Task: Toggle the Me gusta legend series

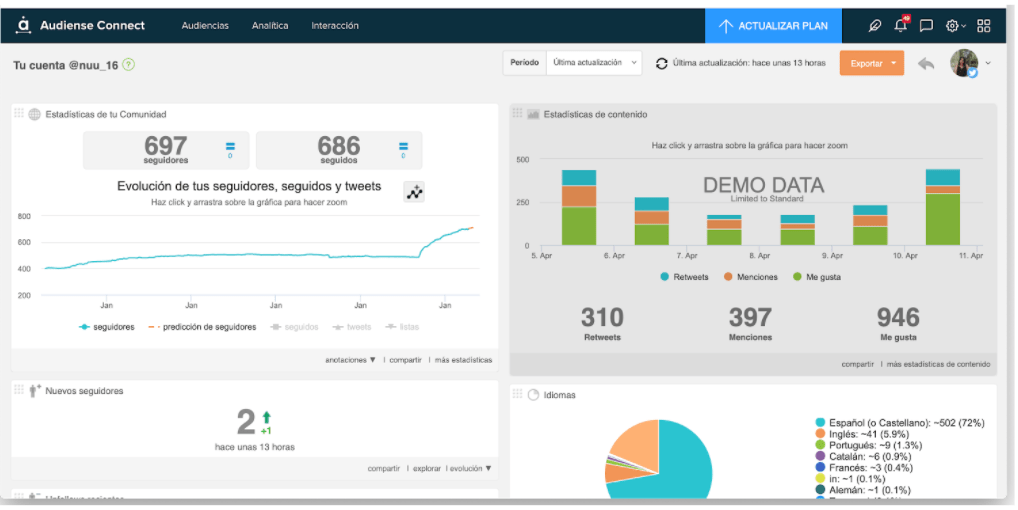Action: tap(817, 277)
